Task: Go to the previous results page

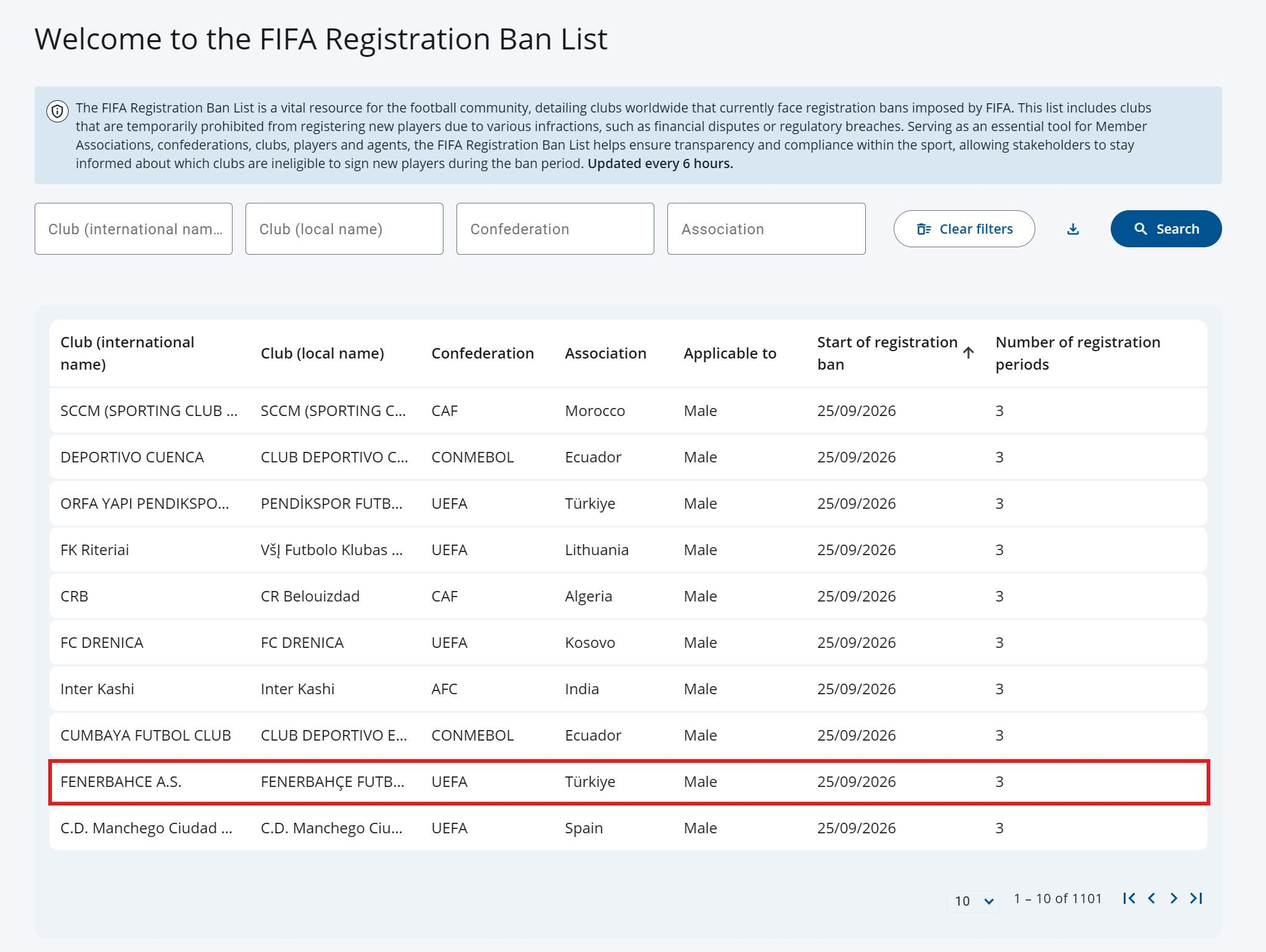Action: coord(1152,898)
